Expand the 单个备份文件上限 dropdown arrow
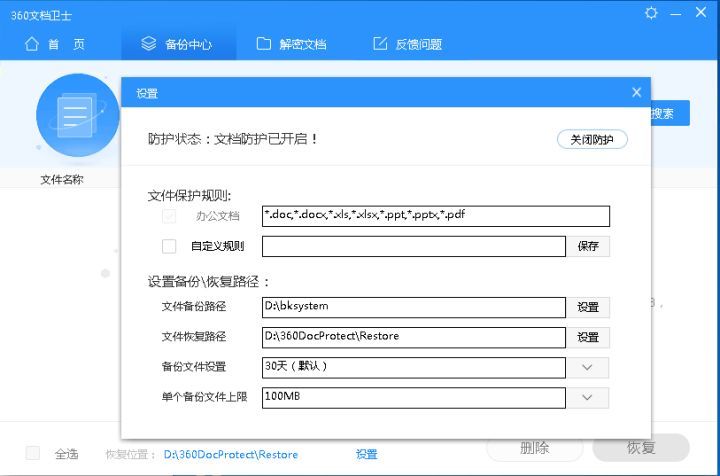 [588, 398]
